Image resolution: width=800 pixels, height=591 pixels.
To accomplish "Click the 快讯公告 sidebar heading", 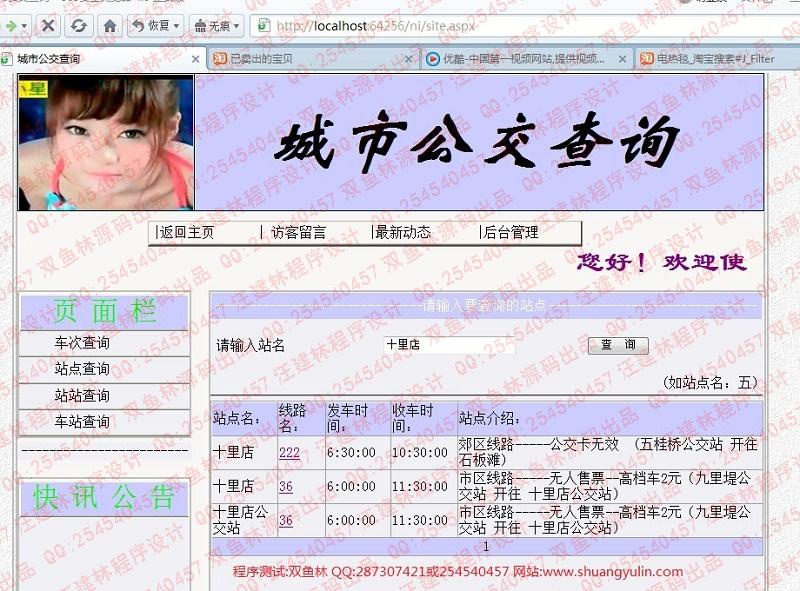I will [x=104, y=497].
